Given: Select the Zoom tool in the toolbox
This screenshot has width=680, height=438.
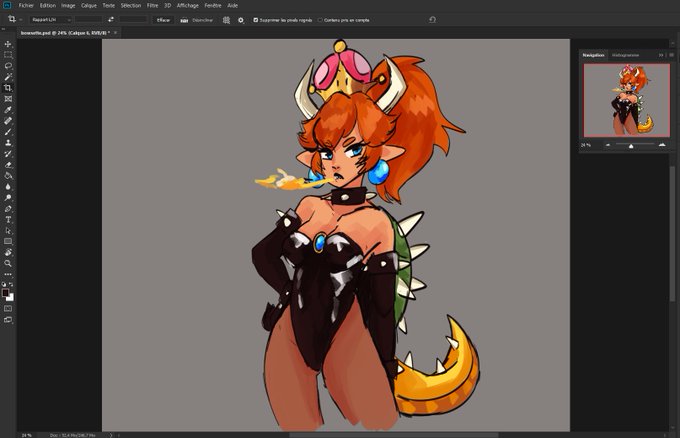Looking at the screenshot, I should 8,263.
